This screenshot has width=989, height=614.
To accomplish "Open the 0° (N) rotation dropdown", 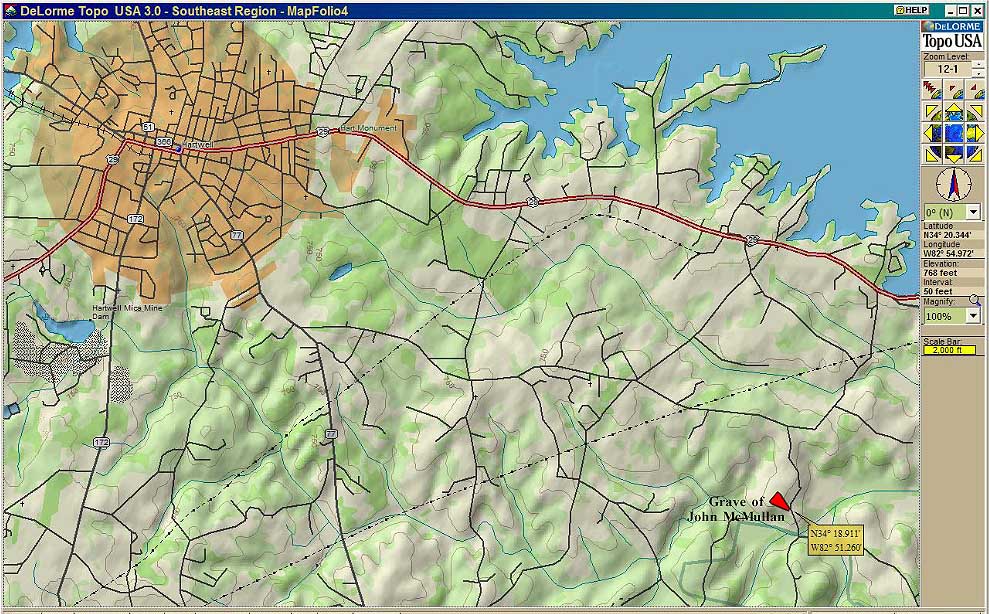I will pos(973,212).
